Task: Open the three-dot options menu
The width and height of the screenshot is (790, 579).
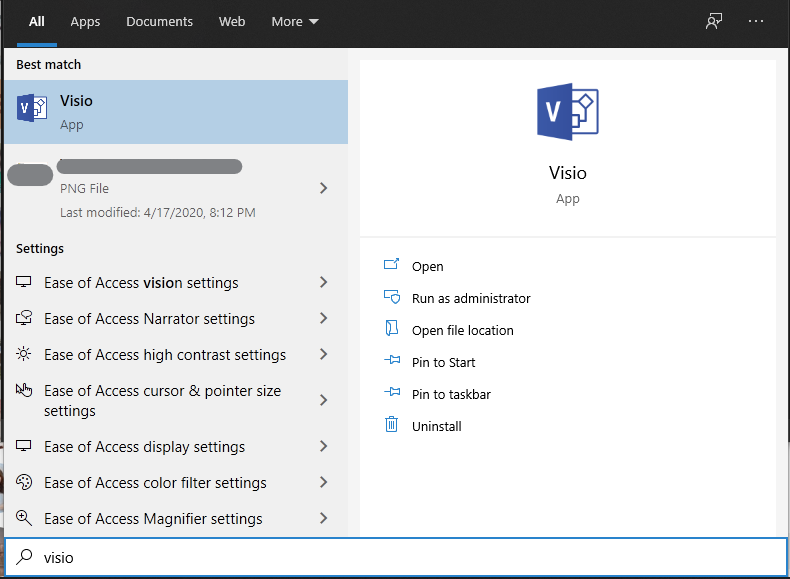Action: click(x=755, y=22)
